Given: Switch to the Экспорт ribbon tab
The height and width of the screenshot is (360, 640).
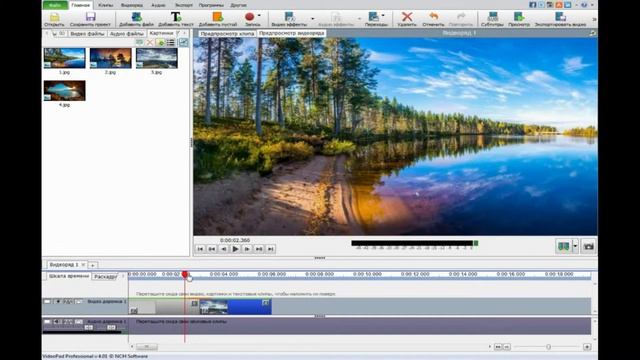Looking at the screenshot, I should pos(184,5).
